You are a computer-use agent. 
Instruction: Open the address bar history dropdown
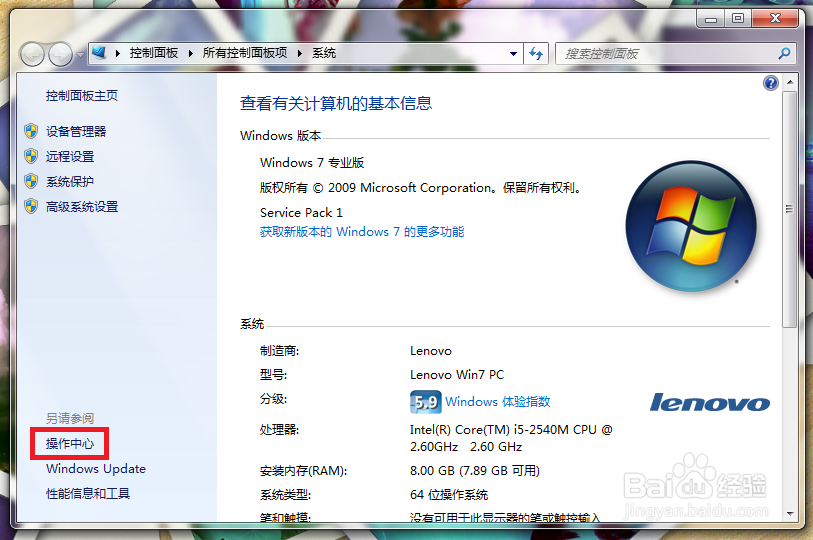click(x=513, y=53)
